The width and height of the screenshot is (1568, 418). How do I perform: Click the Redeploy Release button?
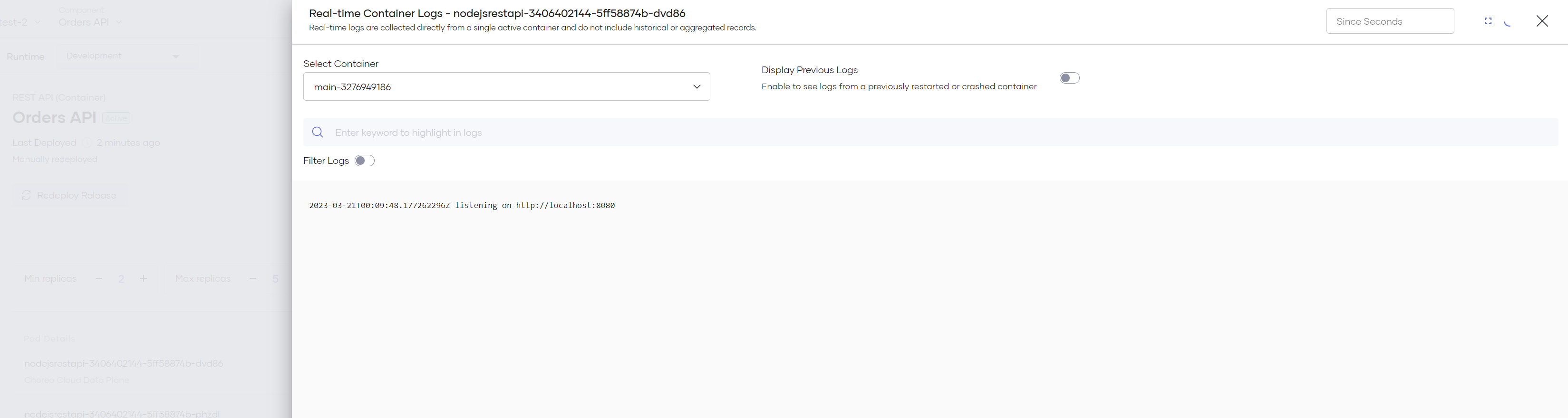[69, 195]
